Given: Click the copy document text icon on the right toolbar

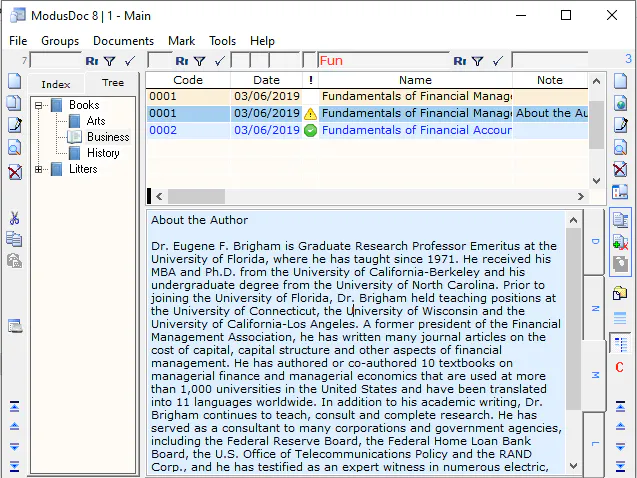Looking at the screenshot, I should [x=620, y=221].
